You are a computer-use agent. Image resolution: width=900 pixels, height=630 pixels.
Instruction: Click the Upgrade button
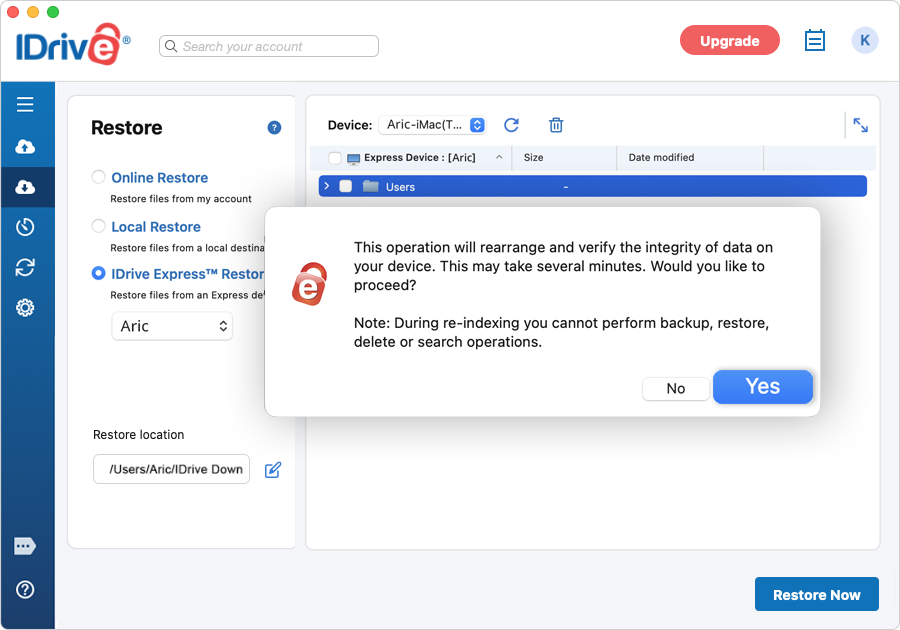click(730, 40)
